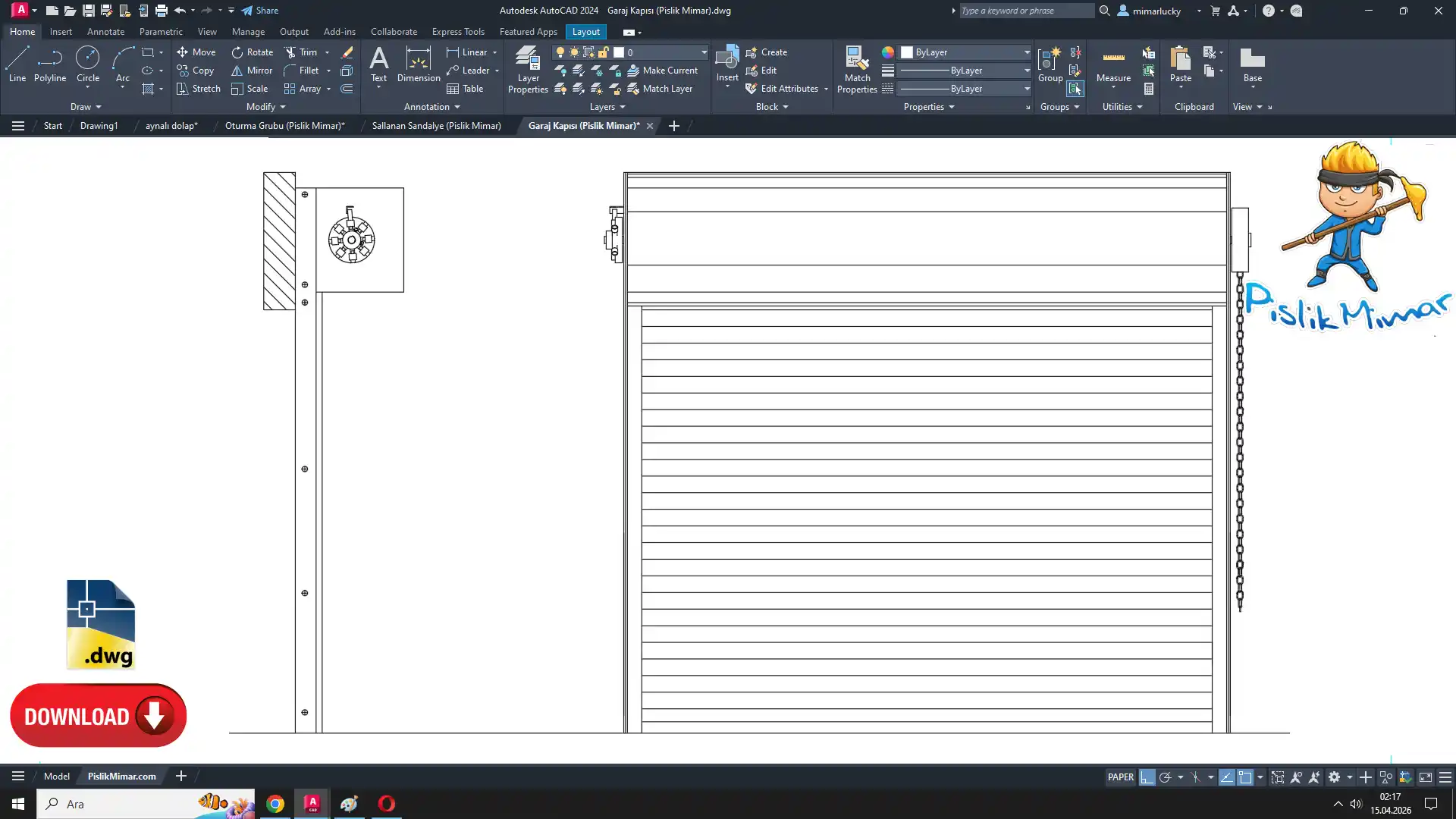Image resolution: width=1456 pixels, height=819 pixels.
Task: Click the Mirror modify tool
Action: [252, 71]
